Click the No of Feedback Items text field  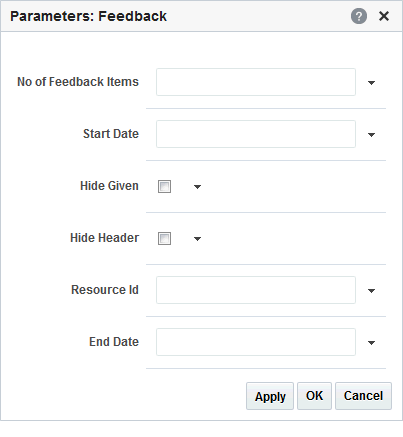click(256, 82)
